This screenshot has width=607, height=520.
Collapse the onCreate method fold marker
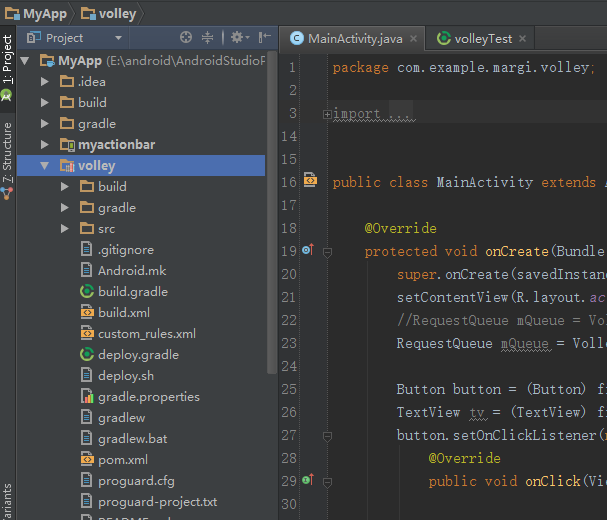pos(328,253)
